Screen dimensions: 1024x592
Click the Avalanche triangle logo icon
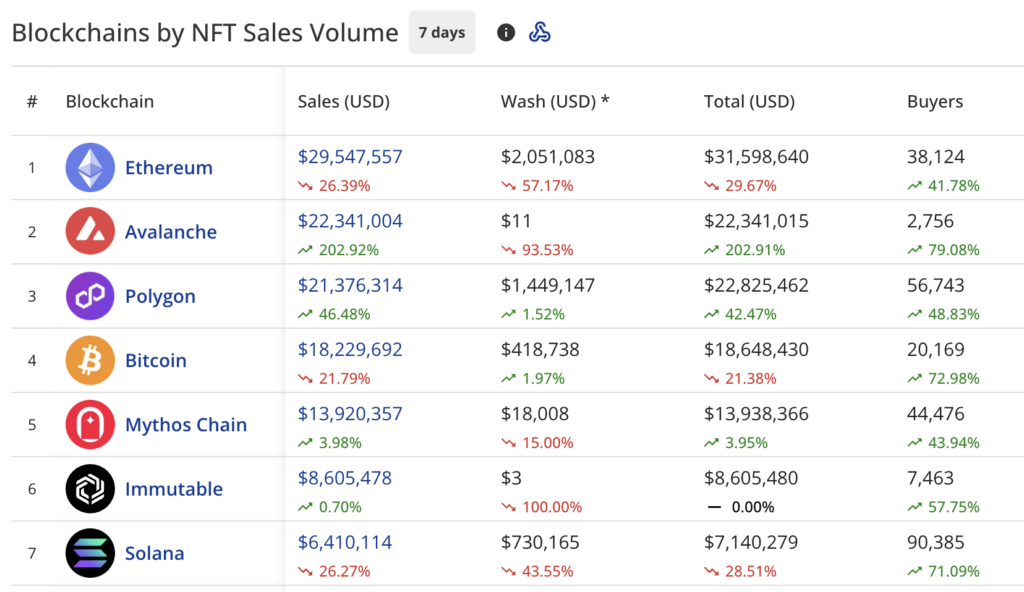click(89, 231)
